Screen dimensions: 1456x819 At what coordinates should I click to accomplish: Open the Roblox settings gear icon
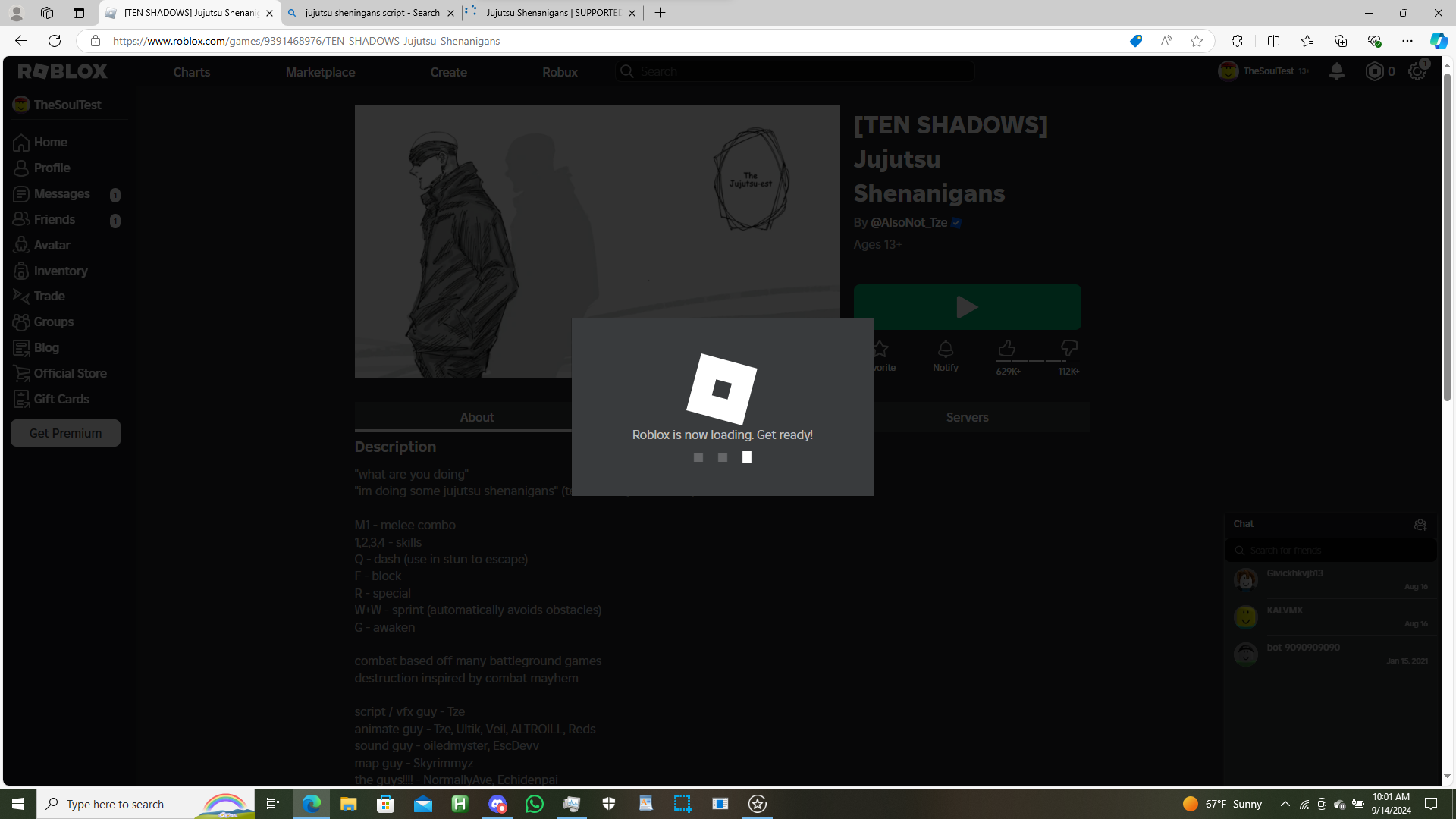[x=1417, y=71]
